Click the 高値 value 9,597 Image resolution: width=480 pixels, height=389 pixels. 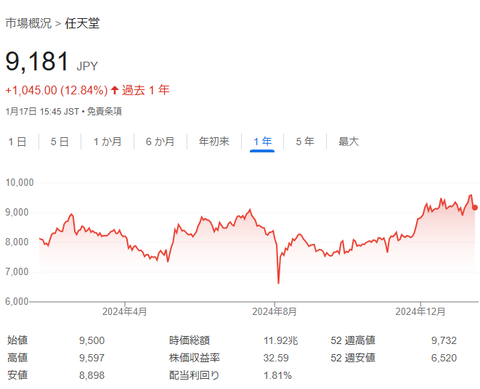point(92,358)
